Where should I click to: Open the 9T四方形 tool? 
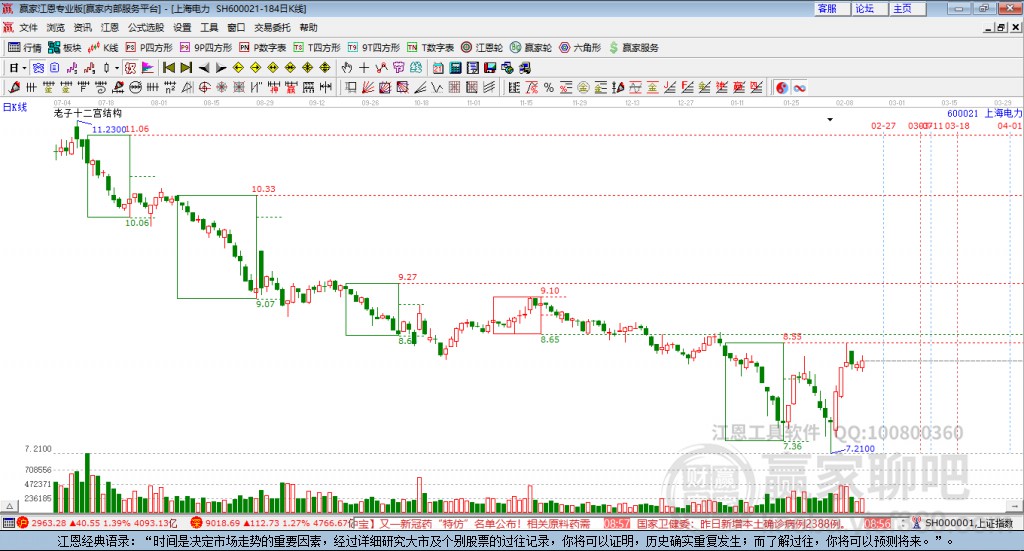point(374,48)
